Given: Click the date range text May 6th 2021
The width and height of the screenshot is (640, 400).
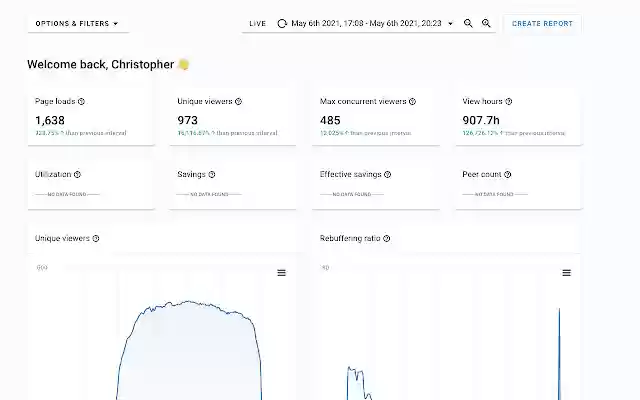Looking at the screenshot, I should click(367, 23).
